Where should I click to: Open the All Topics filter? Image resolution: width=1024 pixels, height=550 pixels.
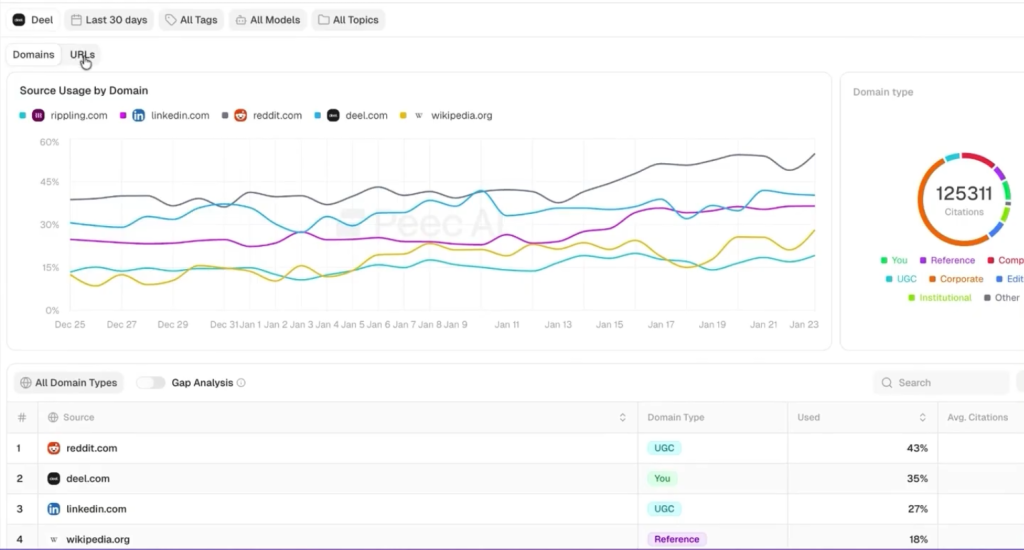point(348,20)
